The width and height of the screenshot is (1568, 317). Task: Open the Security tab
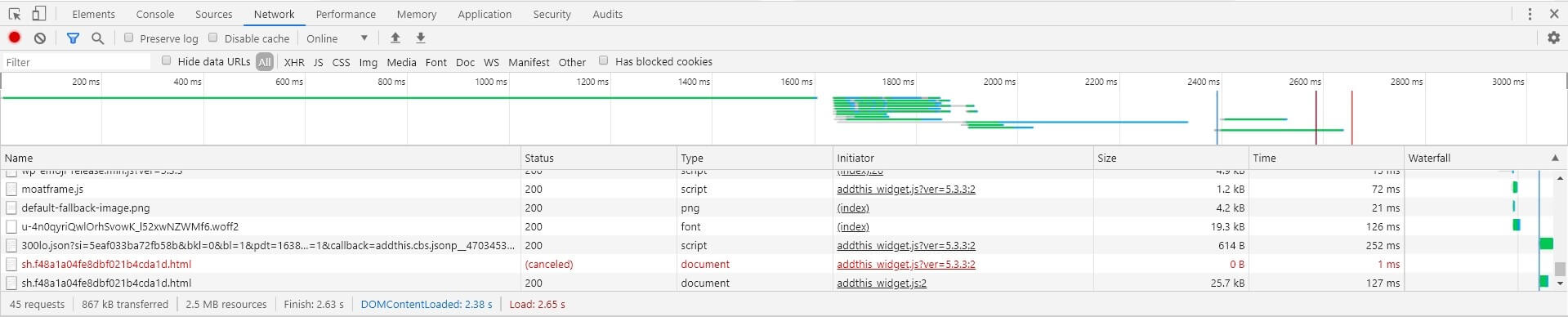click(552, 14)
